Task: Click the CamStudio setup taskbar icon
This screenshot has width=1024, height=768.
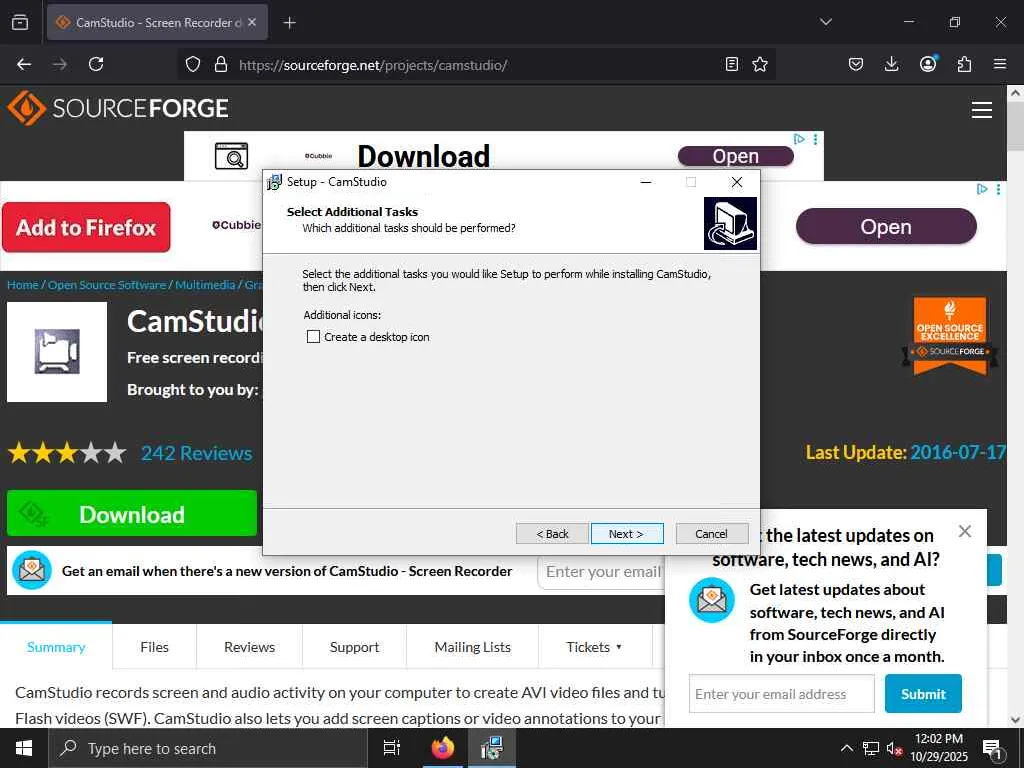Action: (x=492, y=748)
